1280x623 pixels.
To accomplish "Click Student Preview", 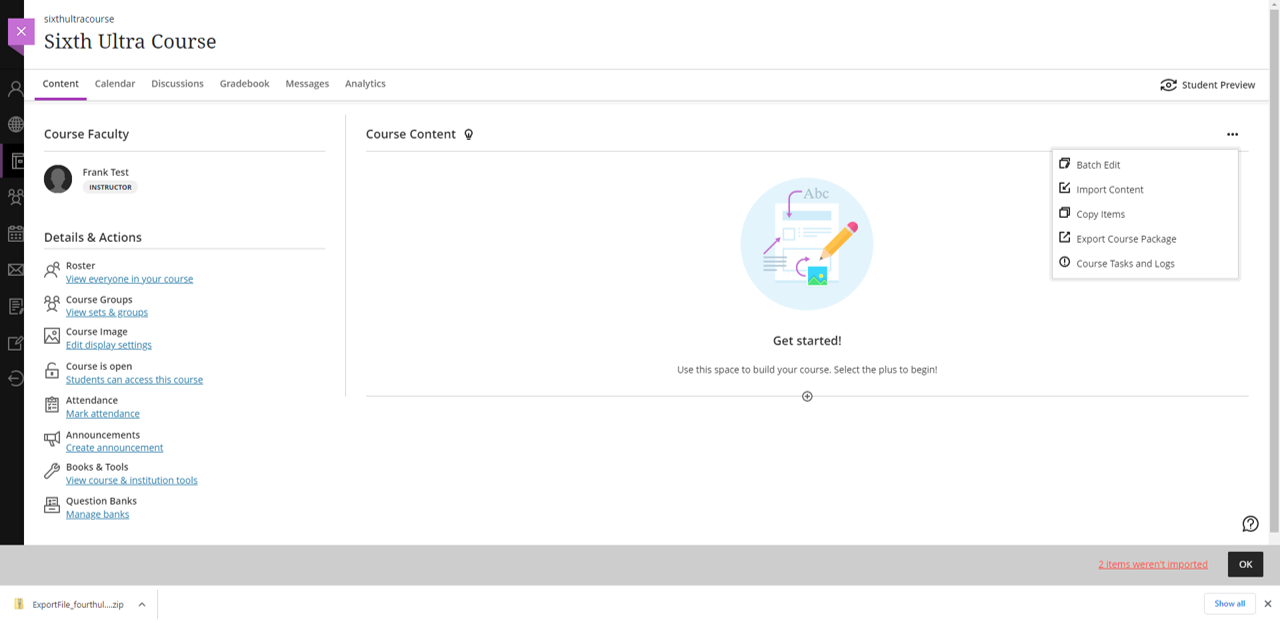I will (1207, 85).
